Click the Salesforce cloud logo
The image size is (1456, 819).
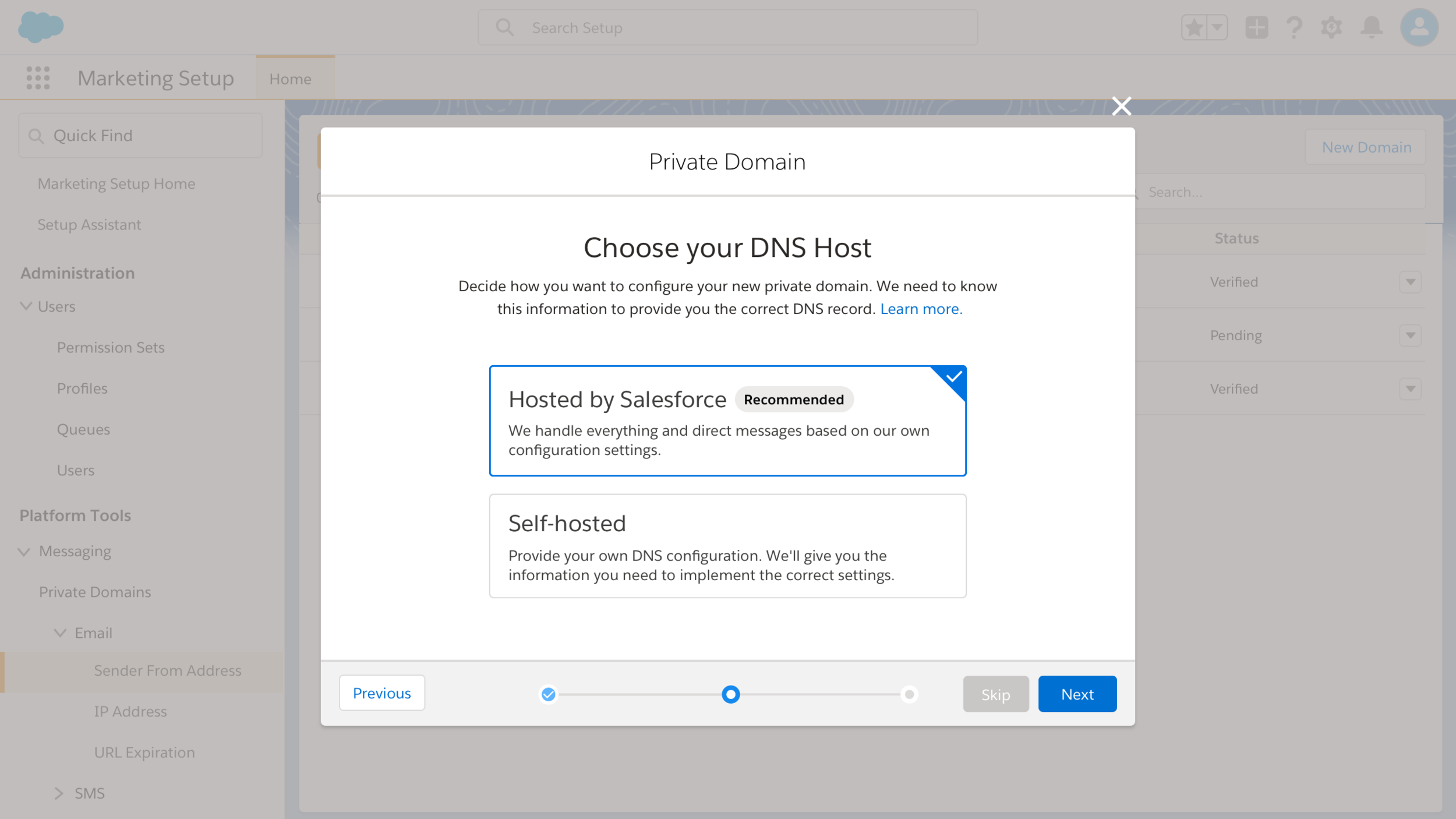(x=41, y=27)
